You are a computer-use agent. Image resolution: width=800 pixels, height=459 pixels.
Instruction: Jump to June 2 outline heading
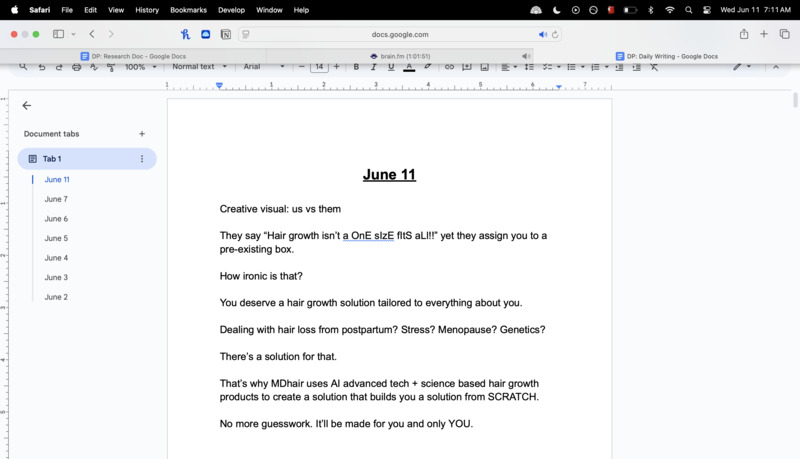coord(56,297)
